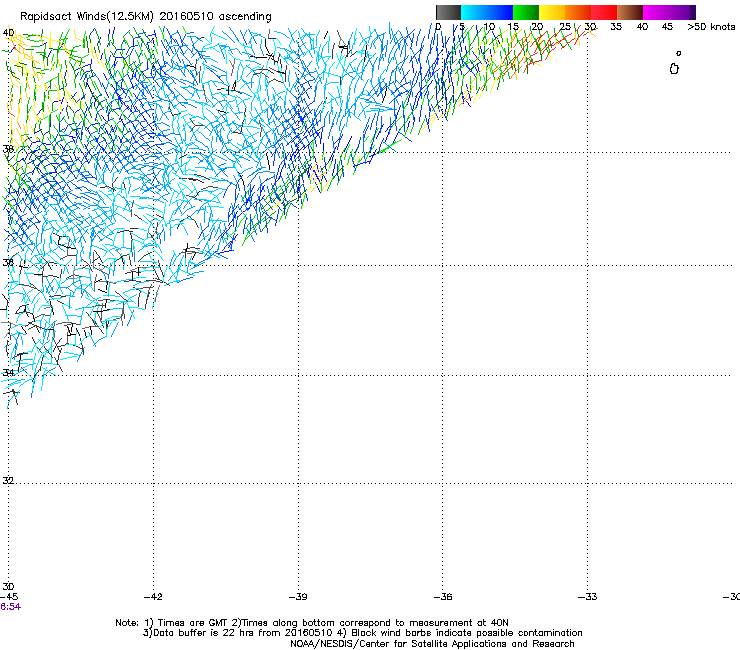Screen dimensions: 740x650
Task: Click the 'Times are GMT' note line
Action: 312,623
